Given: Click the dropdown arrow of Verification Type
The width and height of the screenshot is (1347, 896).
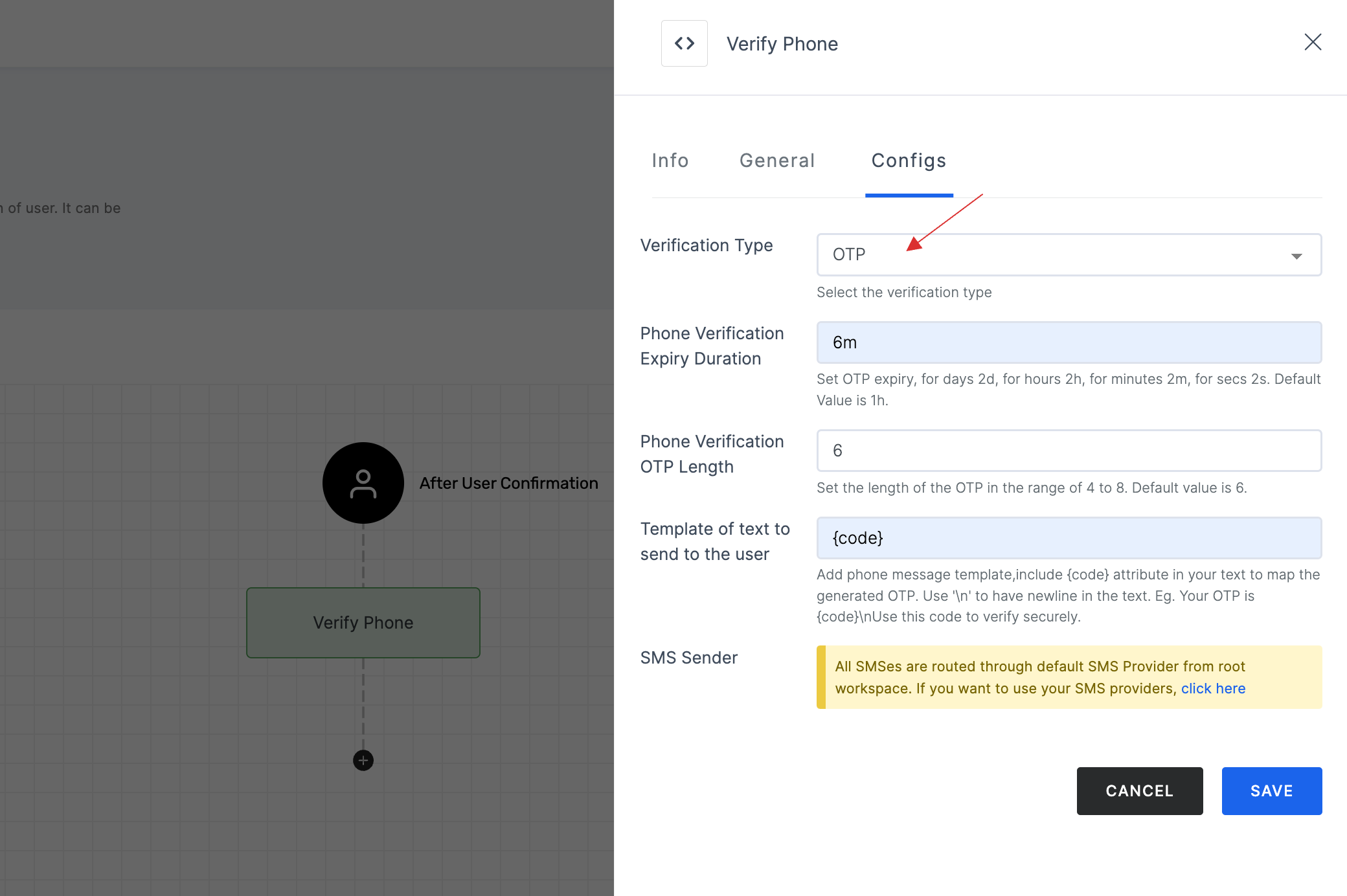Looking at the screenshot, I should (x=1296, y=256).
